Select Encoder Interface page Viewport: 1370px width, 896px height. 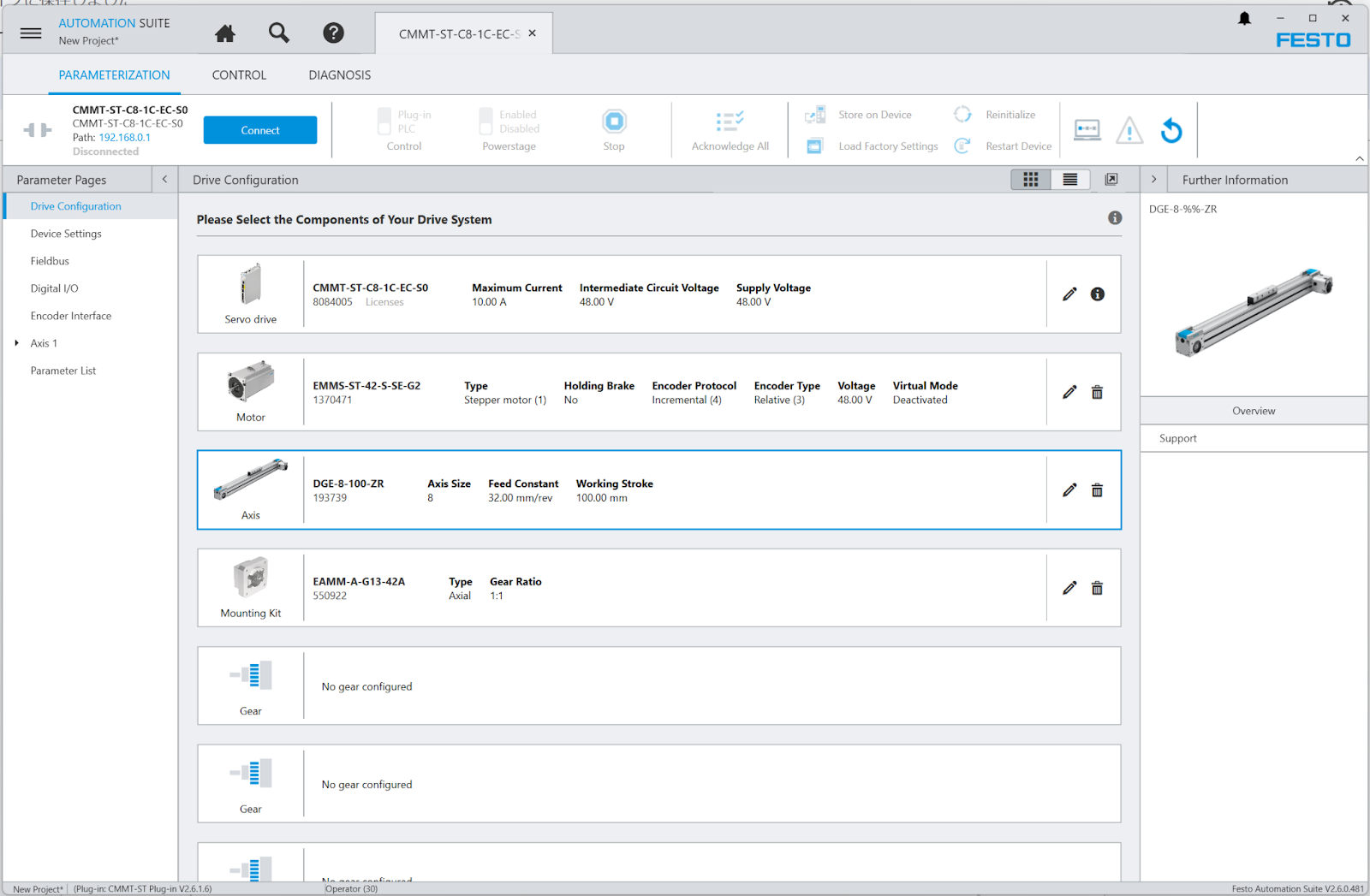91,316
